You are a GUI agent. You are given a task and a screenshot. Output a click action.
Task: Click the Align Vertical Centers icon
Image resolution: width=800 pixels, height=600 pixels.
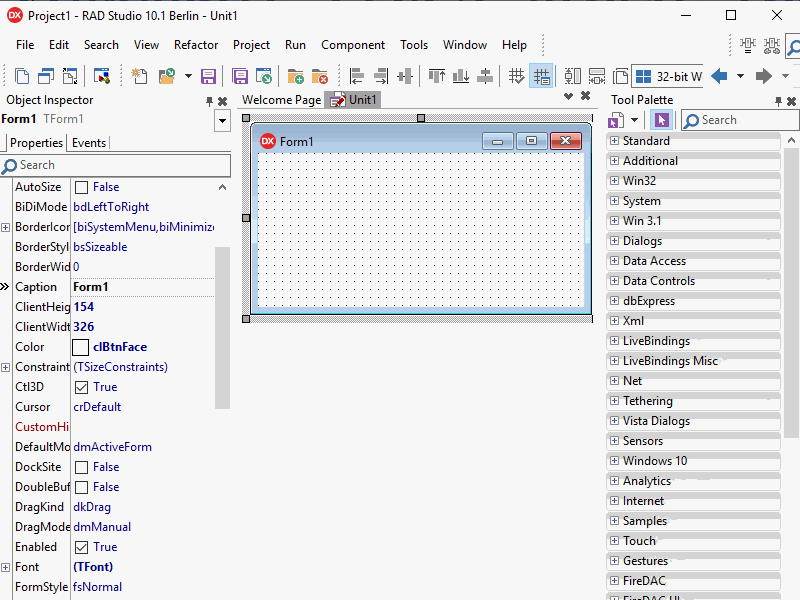tap(485, 77)
